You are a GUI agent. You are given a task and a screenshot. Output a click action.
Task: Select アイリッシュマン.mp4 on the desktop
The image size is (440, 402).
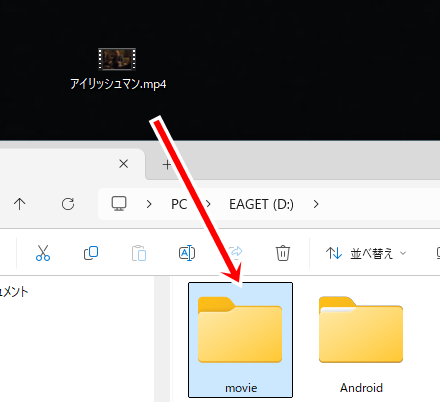117,69
